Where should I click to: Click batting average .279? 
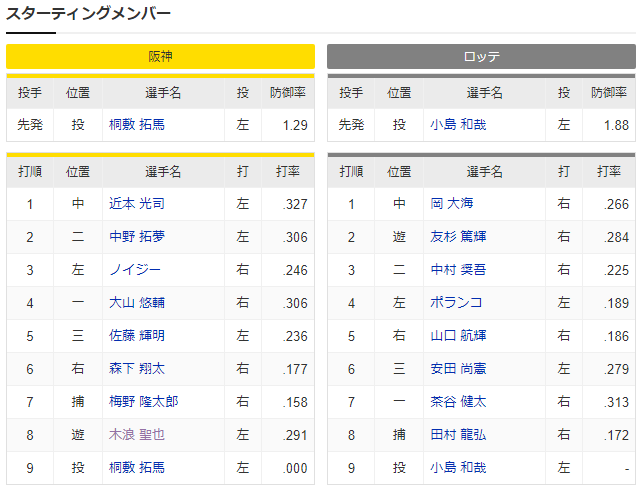pyautogui.click(x=616, y=369)
